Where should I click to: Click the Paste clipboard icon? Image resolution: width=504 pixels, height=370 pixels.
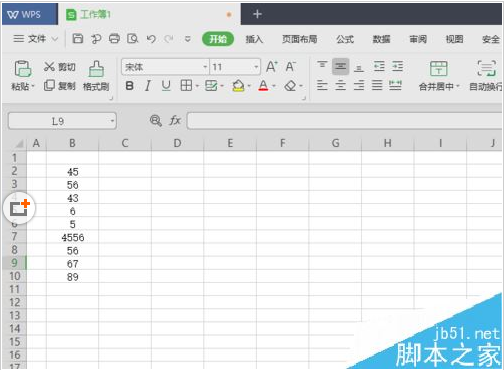pyautogui.click(x=23, y=69)
